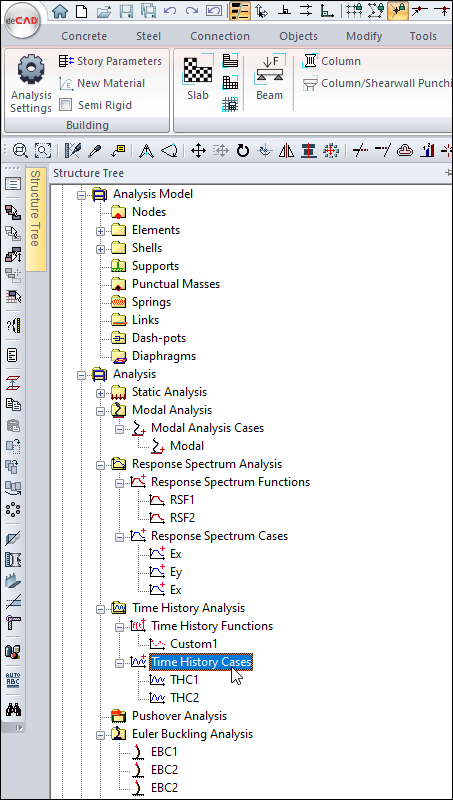The height and width of the screenshot is (800, 453).
Task: Select the Springs tree item
Action: (x=151, y=302)
